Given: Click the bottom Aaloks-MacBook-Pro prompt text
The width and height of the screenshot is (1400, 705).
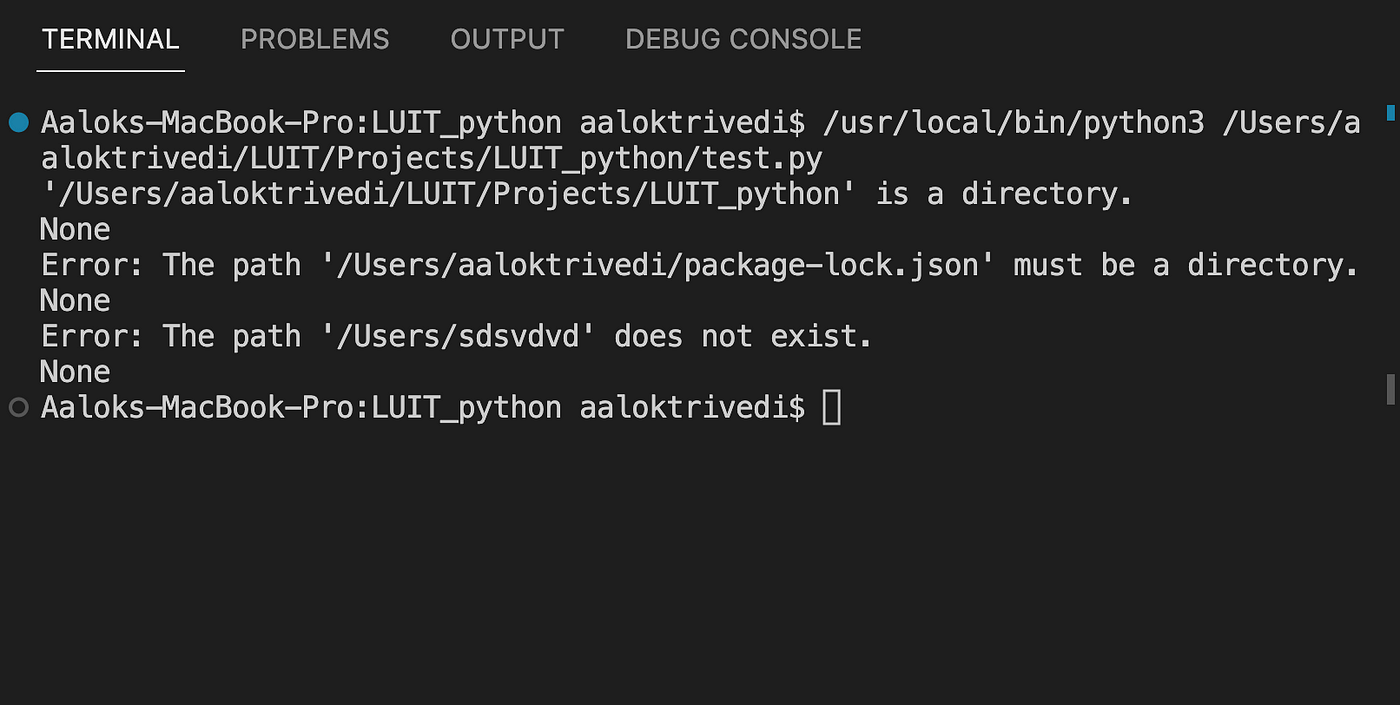Looking at the screenshot, I should pos(422,407).
